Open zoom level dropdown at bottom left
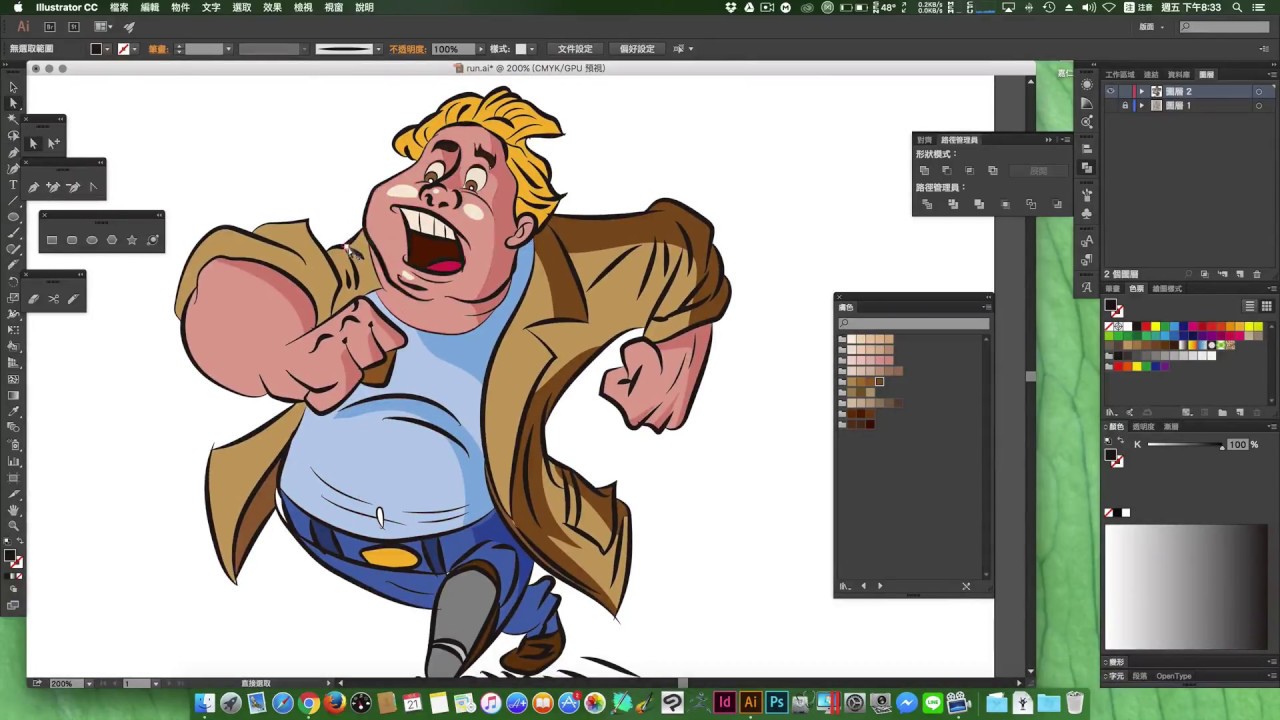The width and height of the screenshot is (1280, 720). (x=89, y=683)
